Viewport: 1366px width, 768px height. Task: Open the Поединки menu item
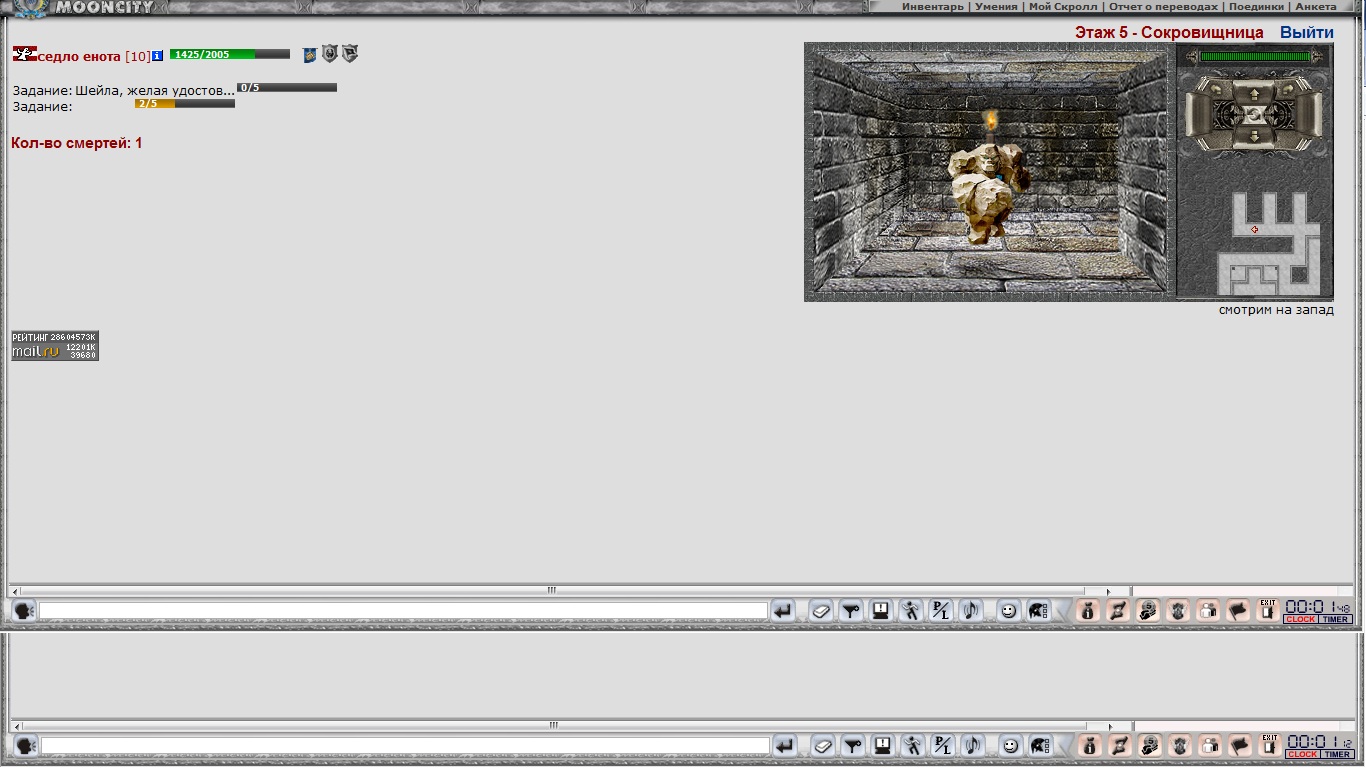pos(1257,7)
